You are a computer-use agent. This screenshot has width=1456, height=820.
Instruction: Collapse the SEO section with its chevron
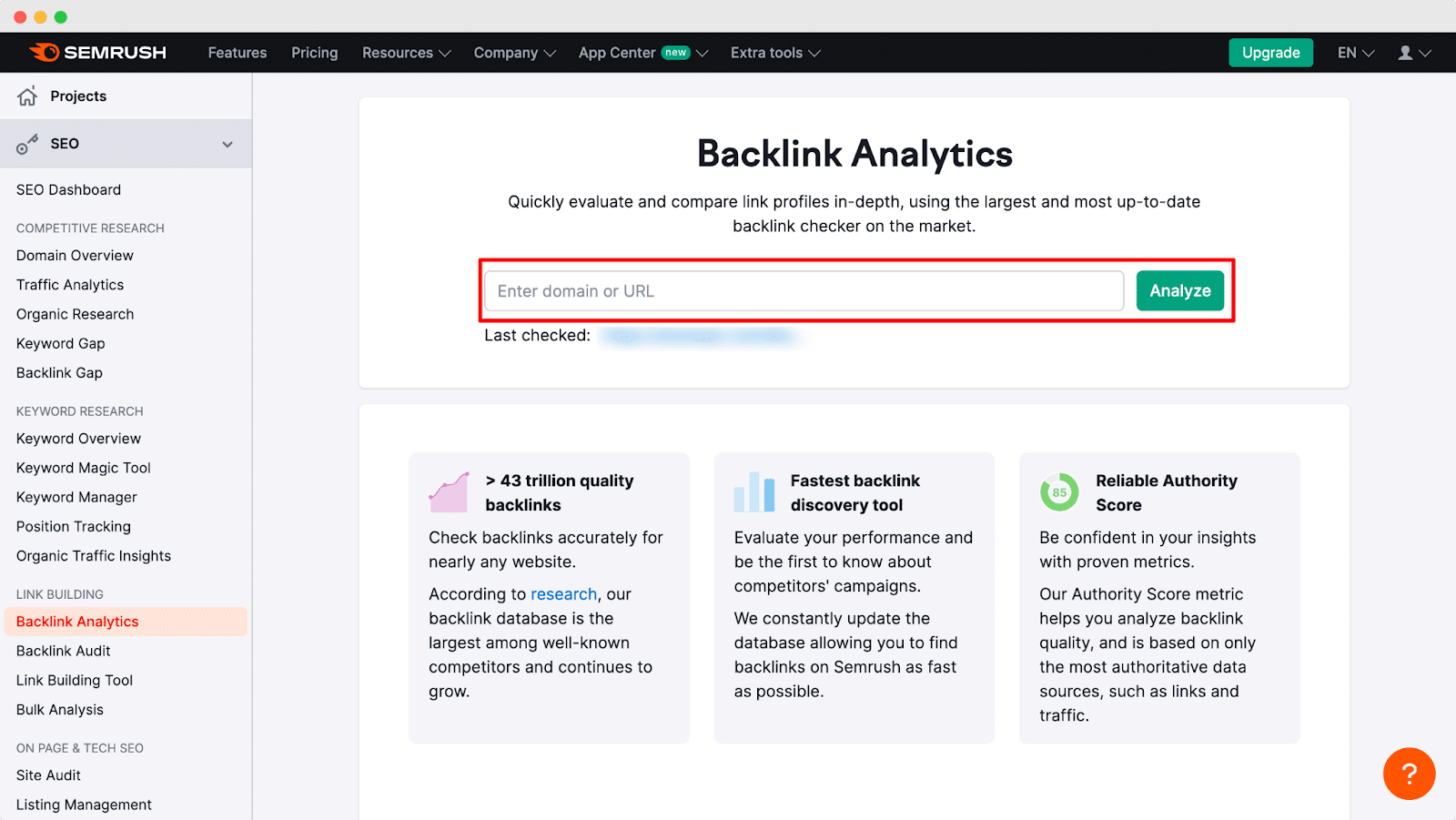pos(227,143)
